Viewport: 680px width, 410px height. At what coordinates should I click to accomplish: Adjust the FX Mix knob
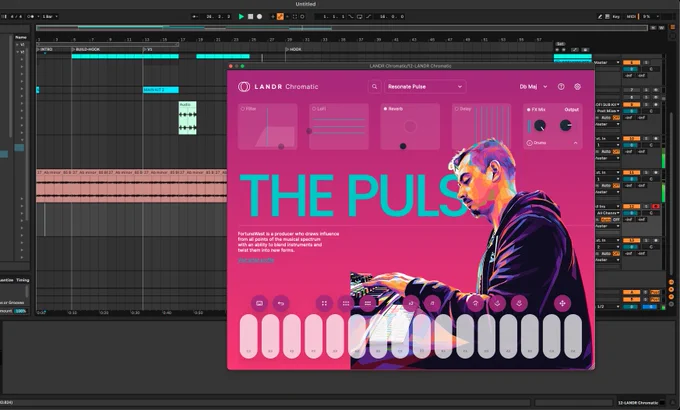pyautogui.click(x=540, y=126)
